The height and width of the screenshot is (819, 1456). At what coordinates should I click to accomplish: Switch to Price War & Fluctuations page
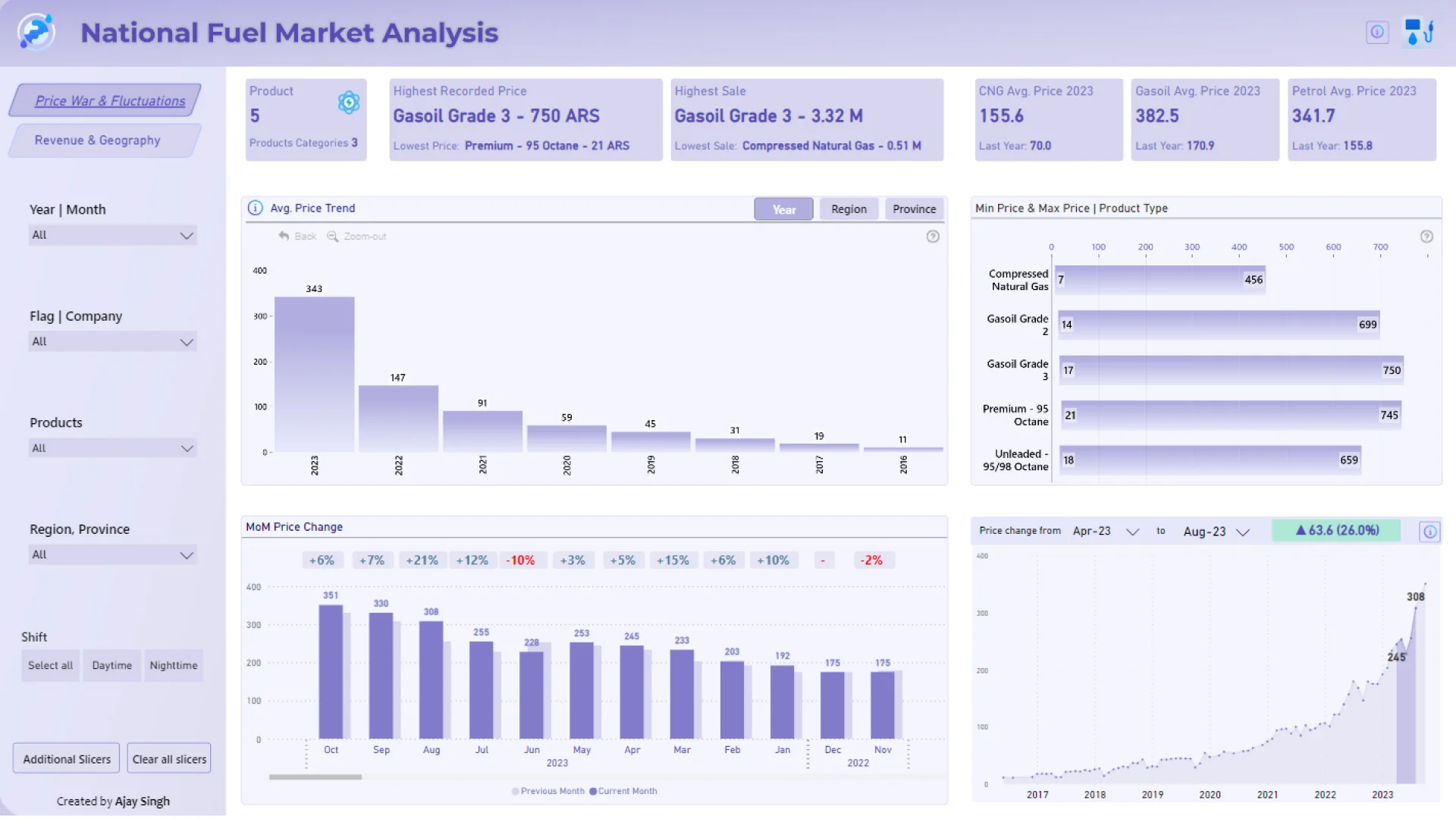pos(105,100)
